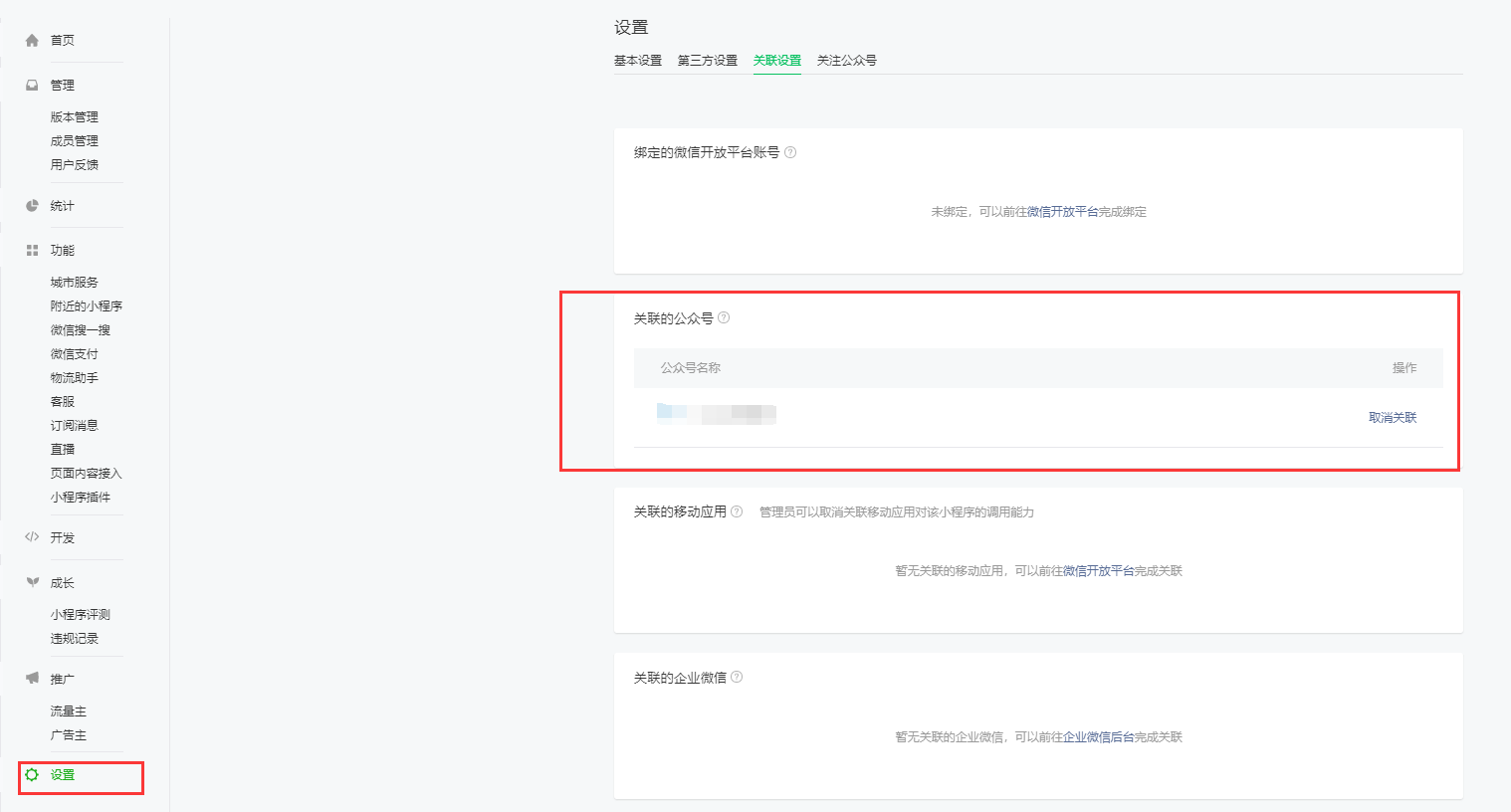The height and width of the screenshot is (812, 1511).
Task: Open 微信支付 in the sidebar
Action: pyautogui.click(x=75, y=353)
